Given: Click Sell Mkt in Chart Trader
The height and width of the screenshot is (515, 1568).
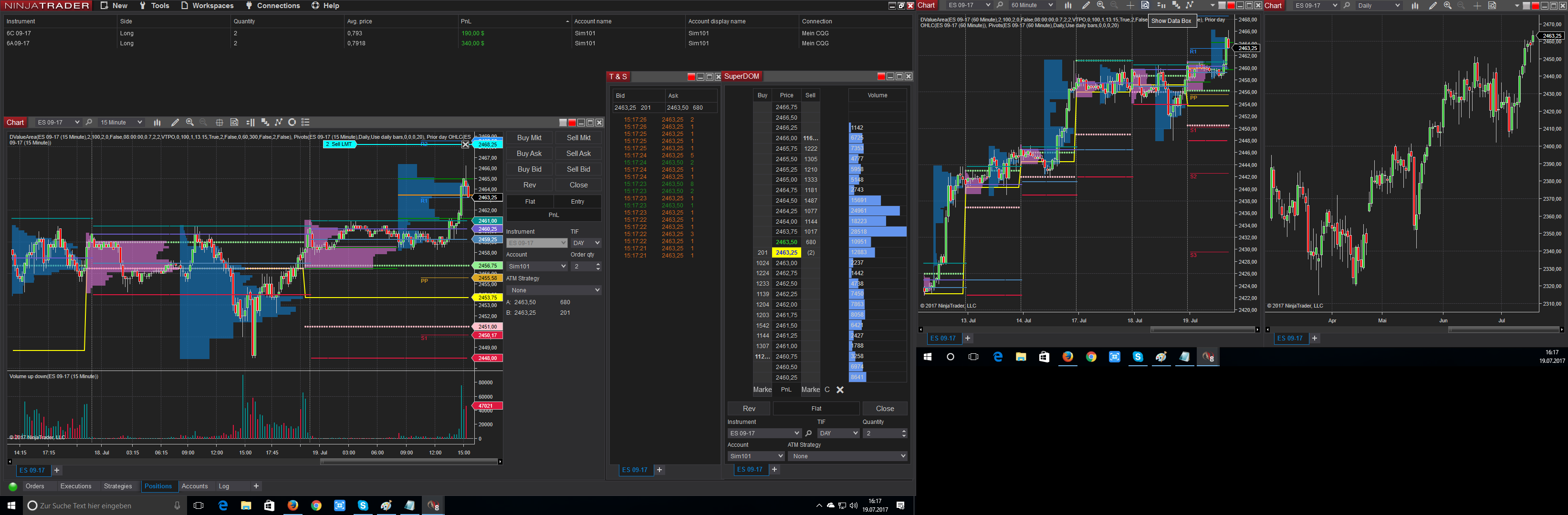Looking at the screenshot, I should click(x=578, y=138).
